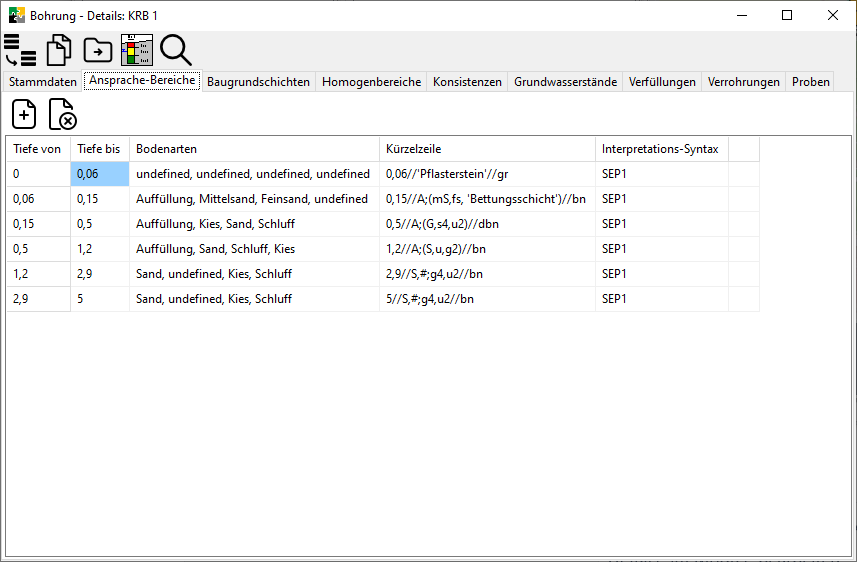This screenshot has height=562, width=857.
Task: Select the highlighted 0,06 Tiefe bis cell
Action: pyautogui.click(x=100, y=174)
